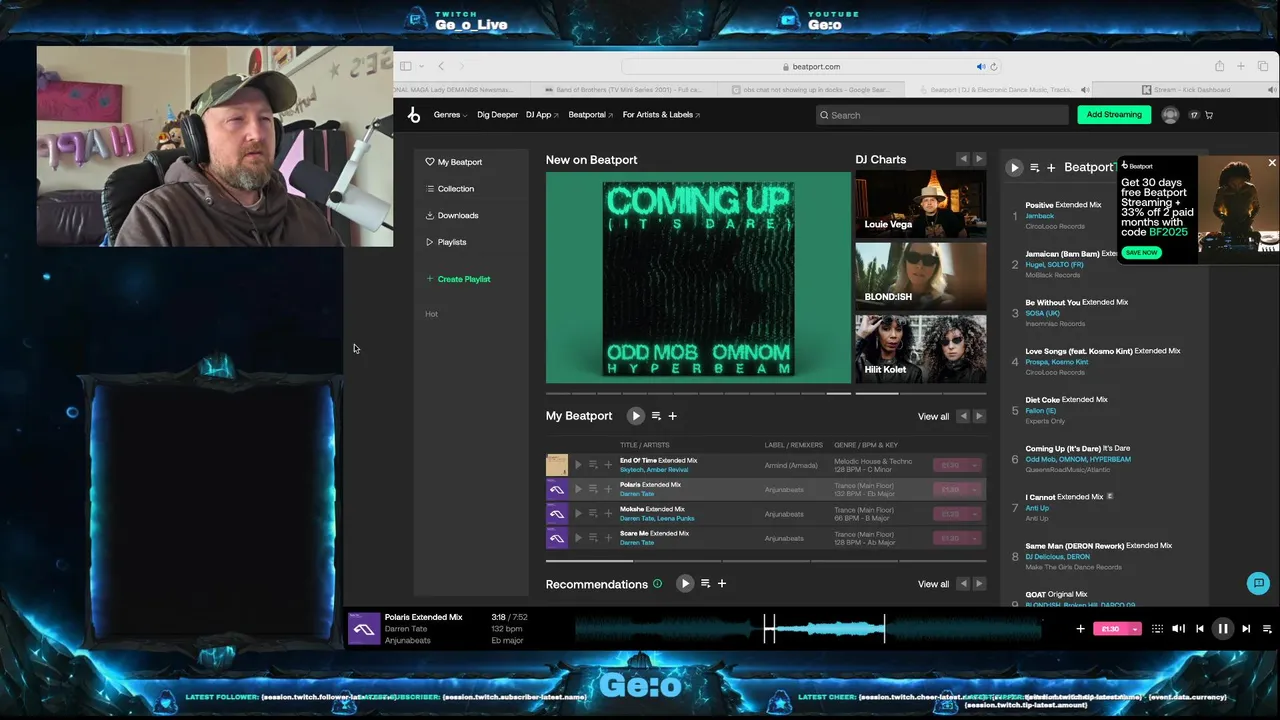Open the BLOND:ISH DJ chart

click(x=920, y=275)
